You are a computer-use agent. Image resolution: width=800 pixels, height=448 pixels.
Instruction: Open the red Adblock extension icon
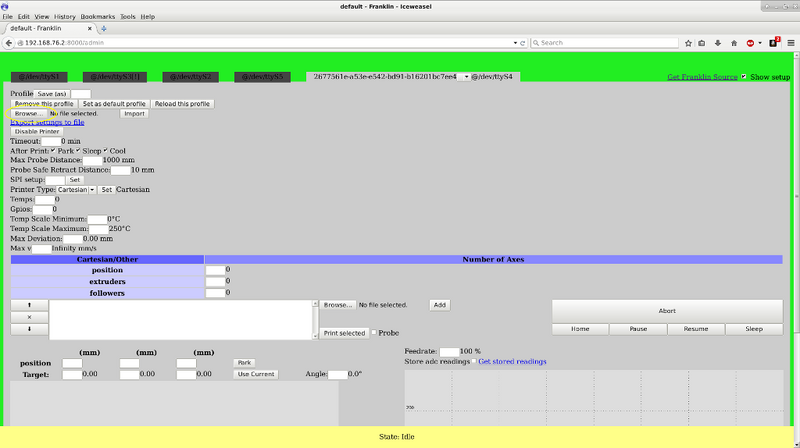coord(750,43)
